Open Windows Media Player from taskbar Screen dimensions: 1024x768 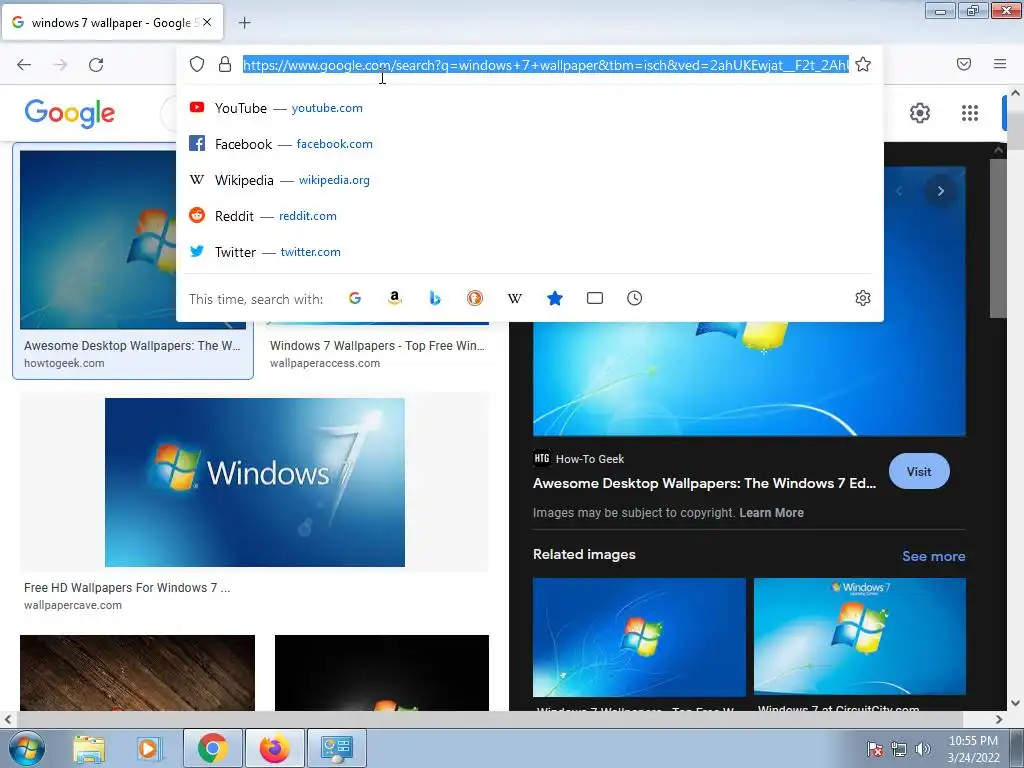(149, 748)
